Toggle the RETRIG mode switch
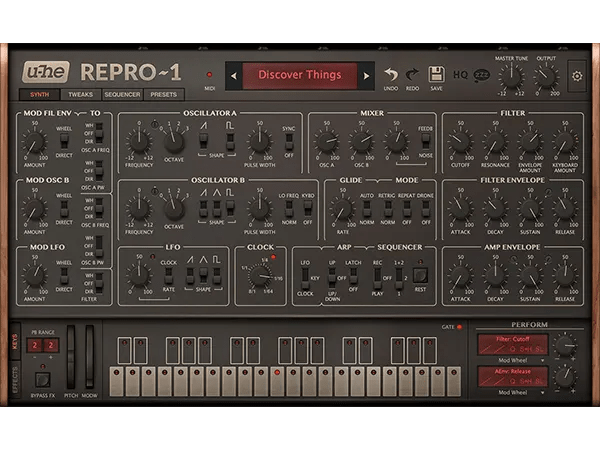Image resolution: width=600 pixels, height=450 pixels. pos(388,209)
